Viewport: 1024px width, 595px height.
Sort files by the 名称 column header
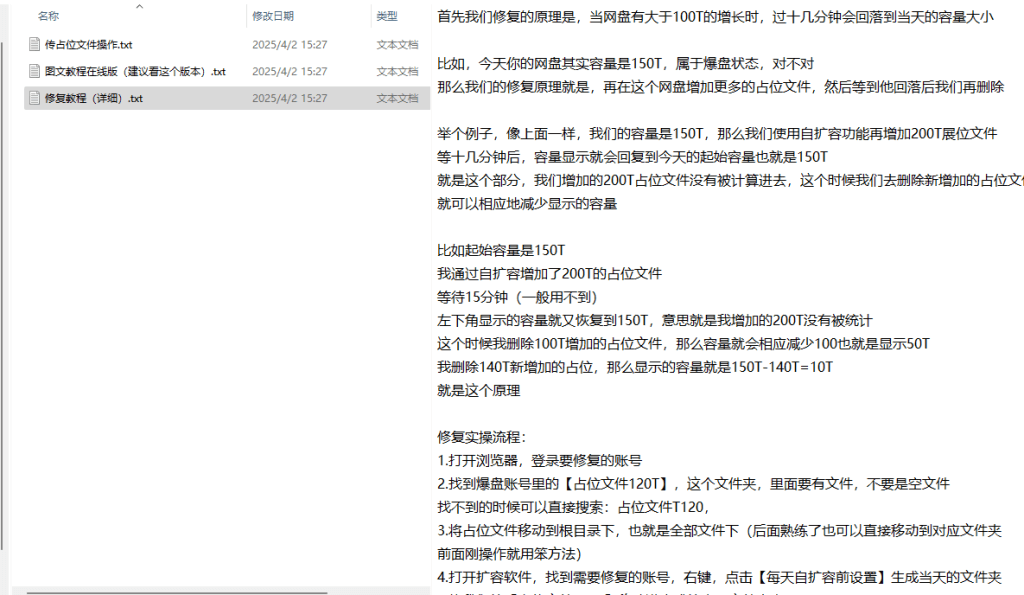coord(48,16)
